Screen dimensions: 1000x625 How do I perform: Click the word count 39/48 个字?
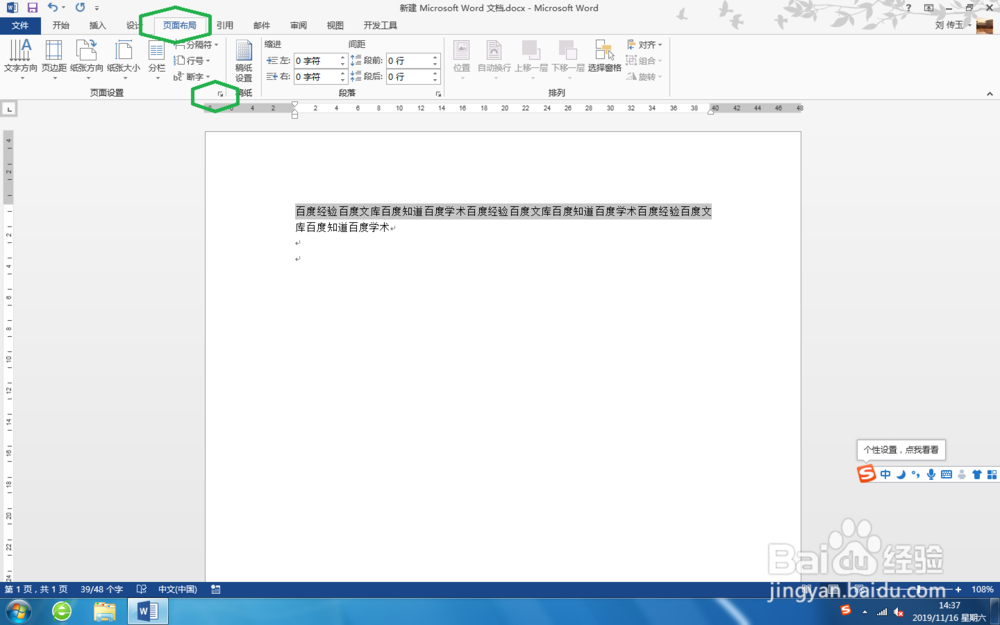tap(101, 590)
